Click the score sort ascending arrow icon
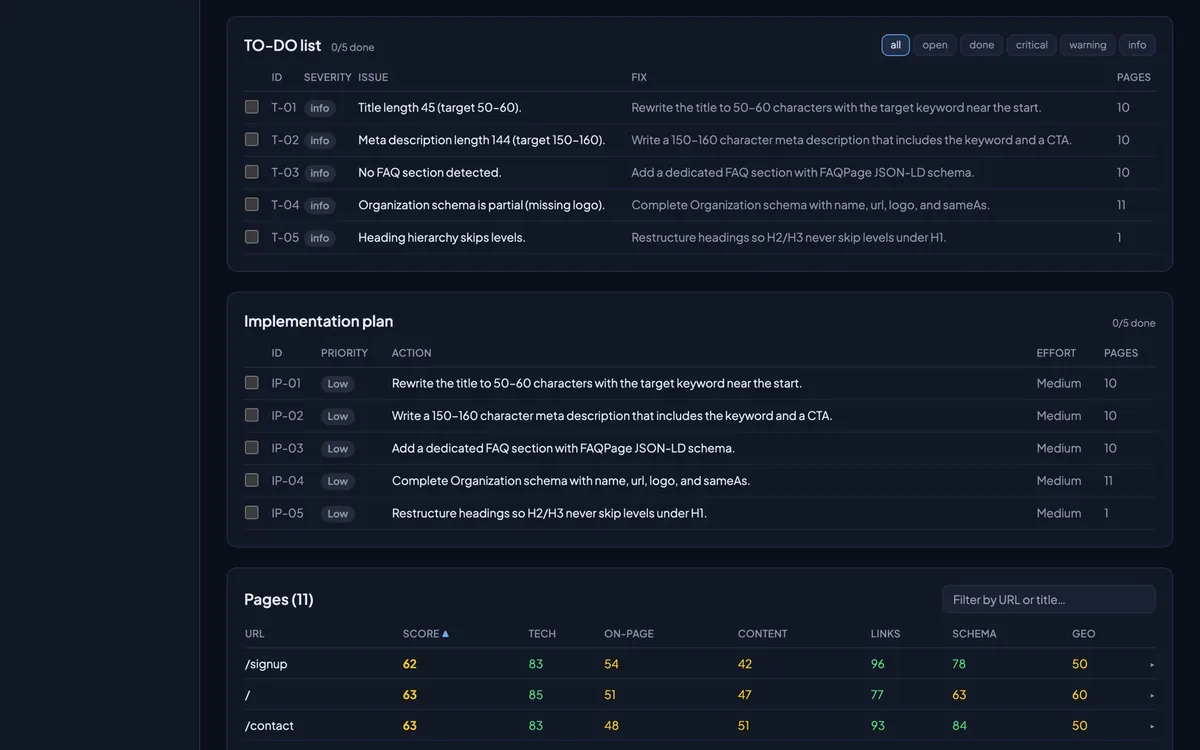Image resolution: width=1200 pixels, height=750 pixels. (x=446, y=634)
